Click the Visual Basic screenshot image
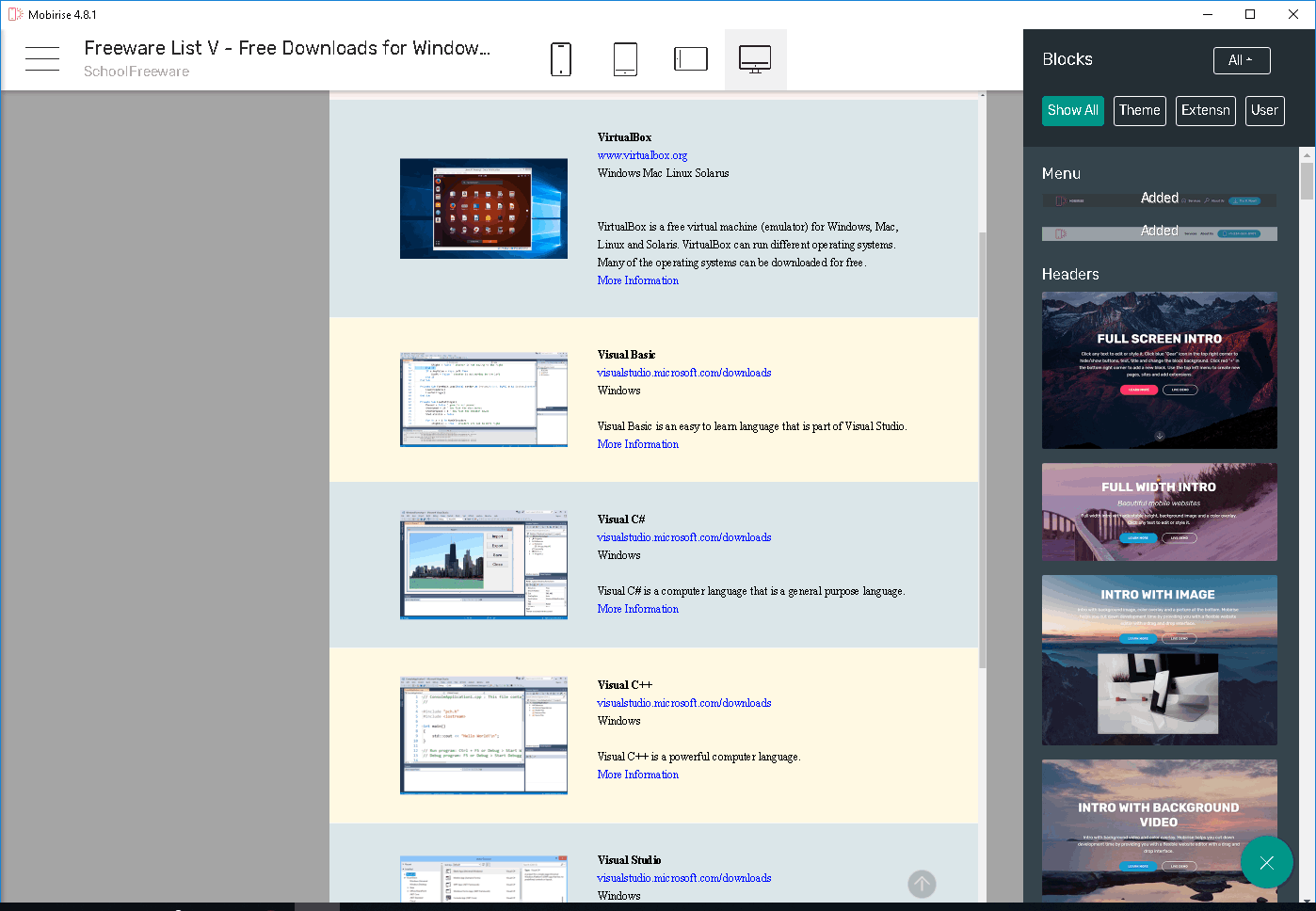This screenshot has width=1316, height=911. (x=484, y=400)
